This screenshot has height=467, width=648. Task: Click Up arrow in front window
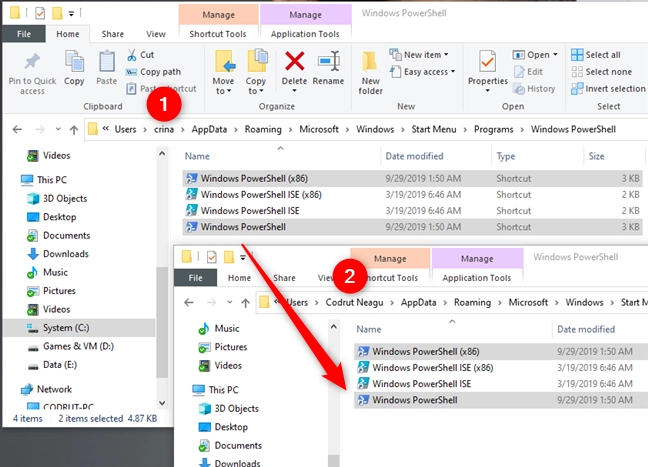pos(245,303)
